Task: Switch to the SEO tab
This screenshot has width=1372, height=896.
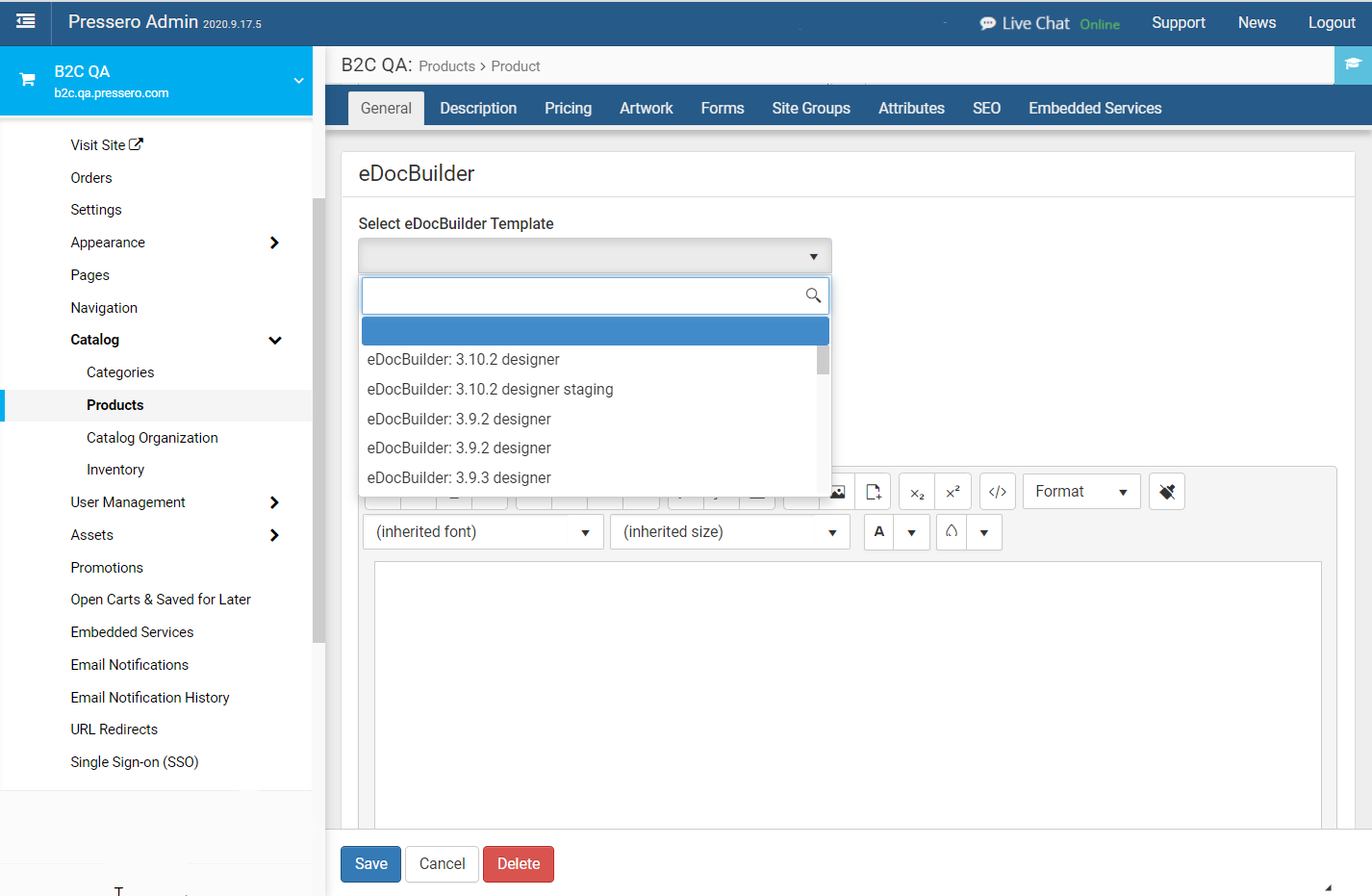Action: pyautogui.click(x=986, y=109)
